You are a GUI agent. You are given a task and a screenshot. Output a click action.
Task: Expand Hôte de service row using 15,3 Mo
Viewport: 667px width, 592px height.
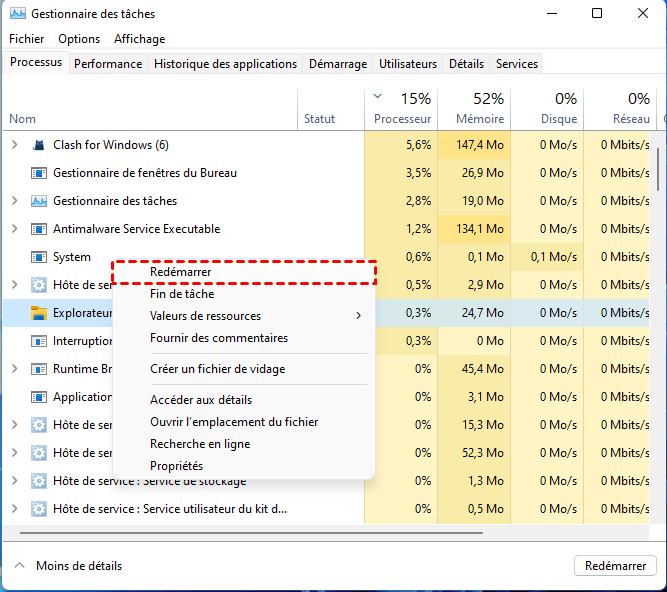[14, 425]
